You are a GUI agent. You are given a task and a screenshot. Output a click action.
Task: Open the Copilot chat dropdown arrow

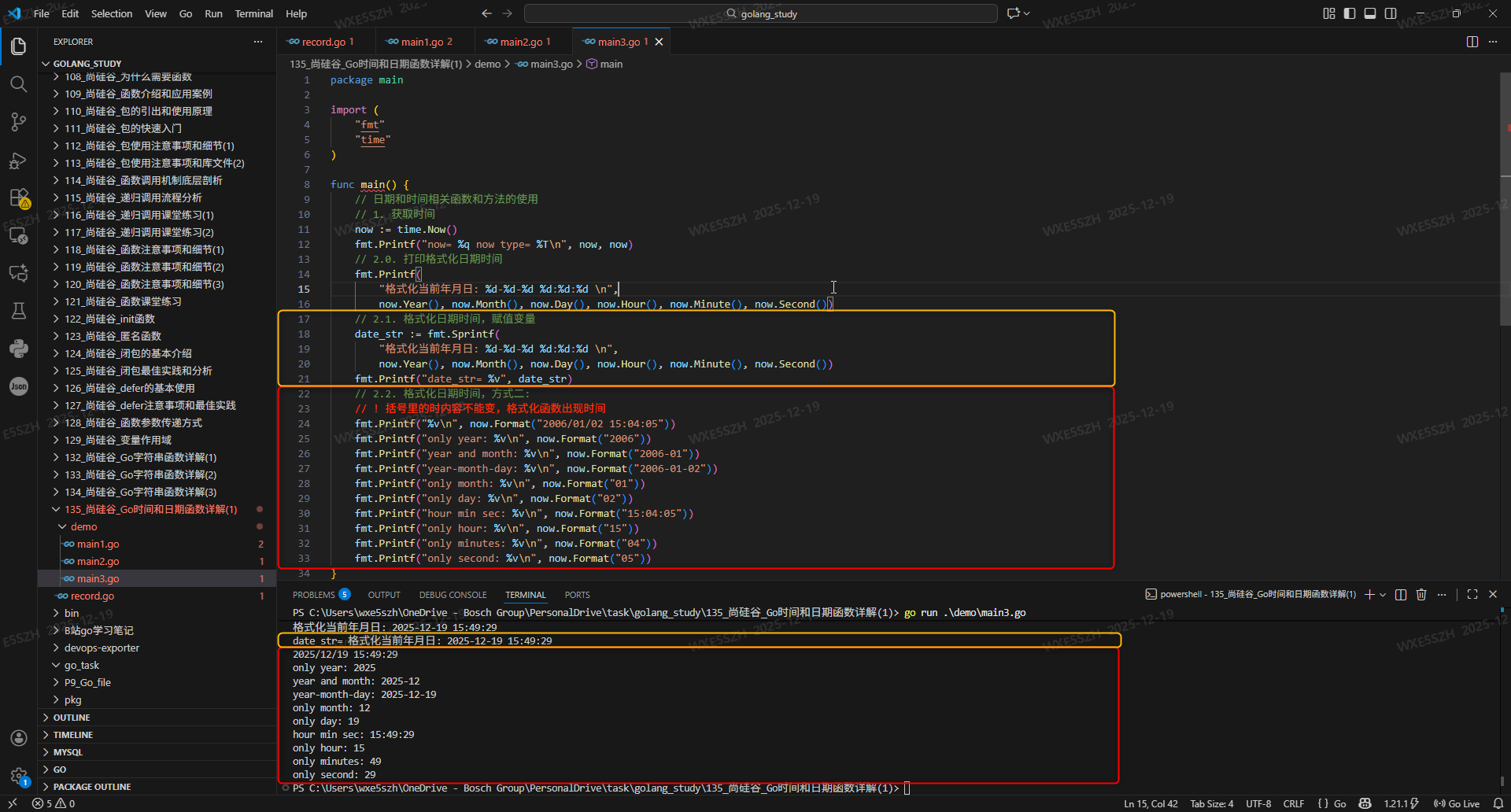pos(1026,13)
